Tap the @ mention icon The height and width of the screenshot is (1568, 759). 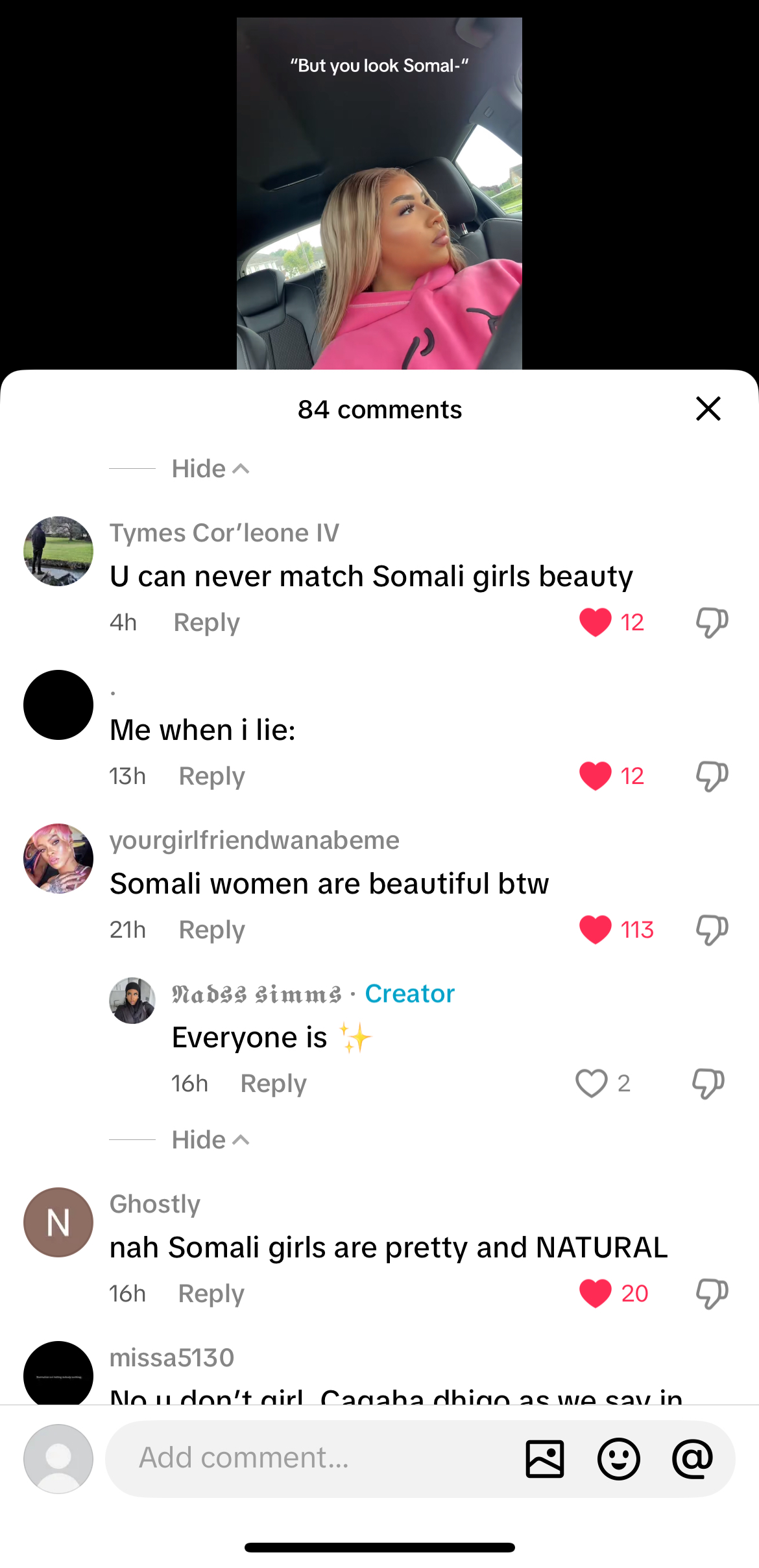[x=692, y=1459]
